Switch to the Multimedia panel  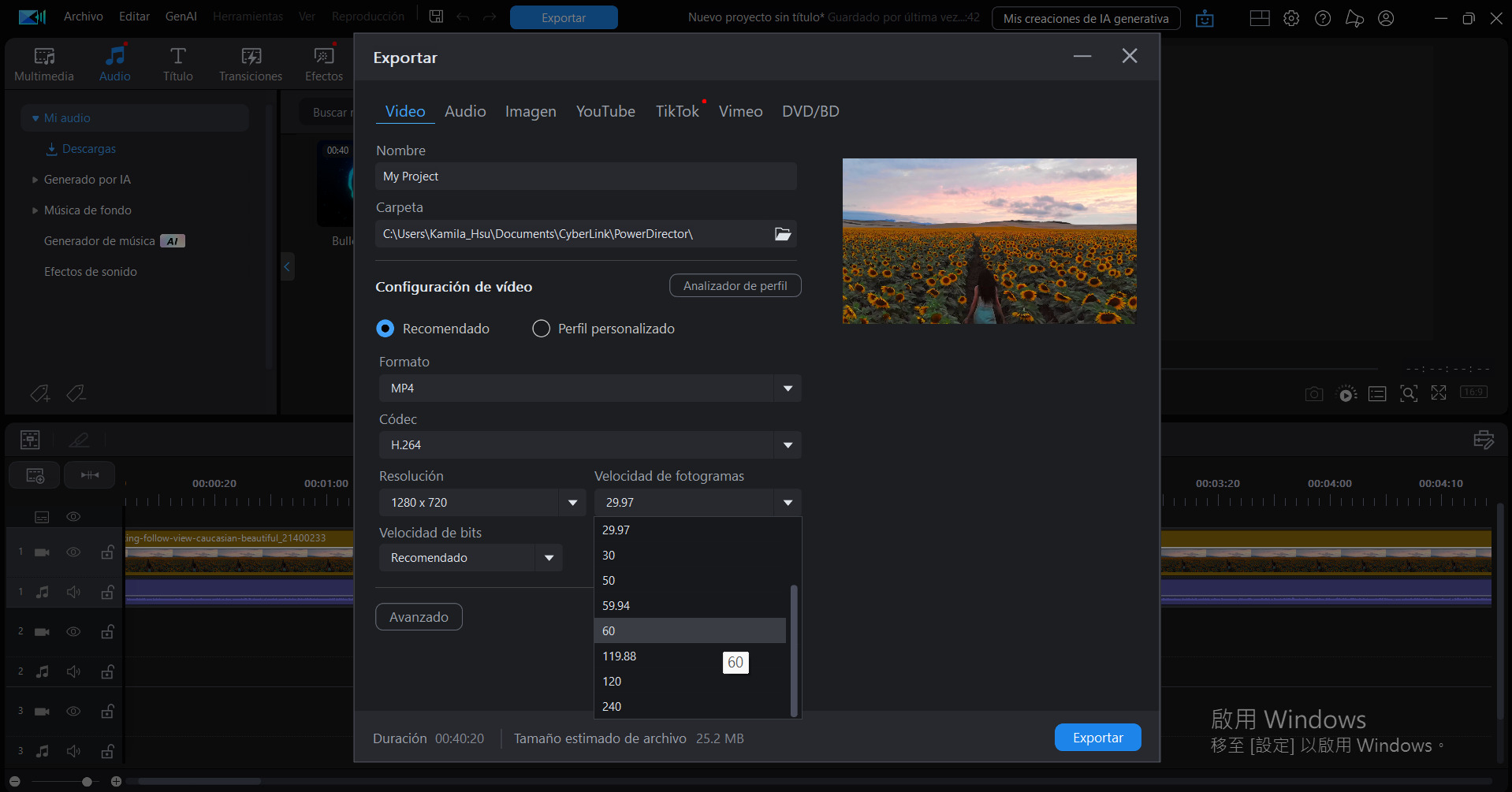click(43, 62)
